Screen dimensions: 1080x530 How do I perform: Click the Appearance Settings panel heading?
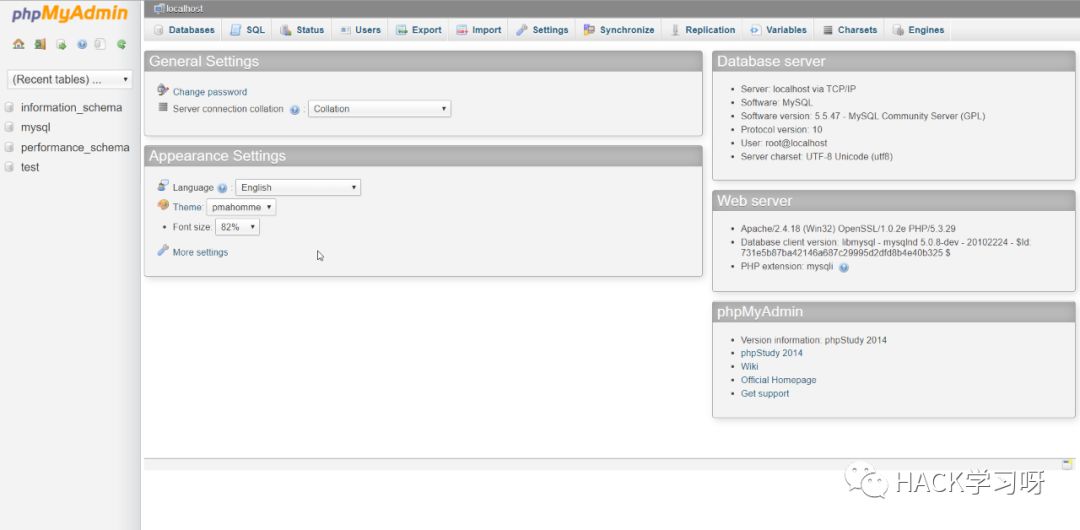coord(217,156)
